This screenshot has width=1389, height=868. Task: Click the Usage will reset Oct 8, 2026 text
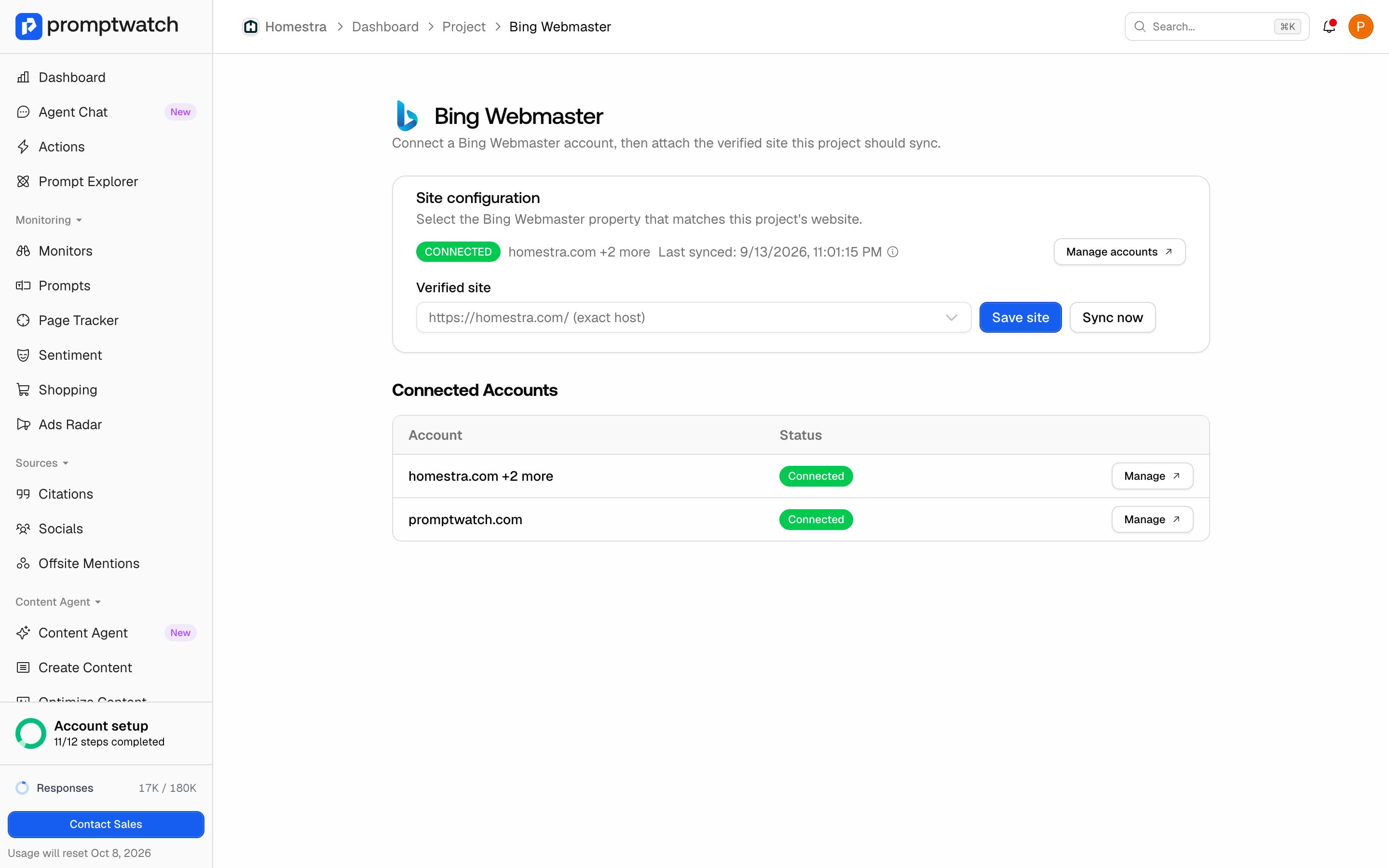click(79, 853)
